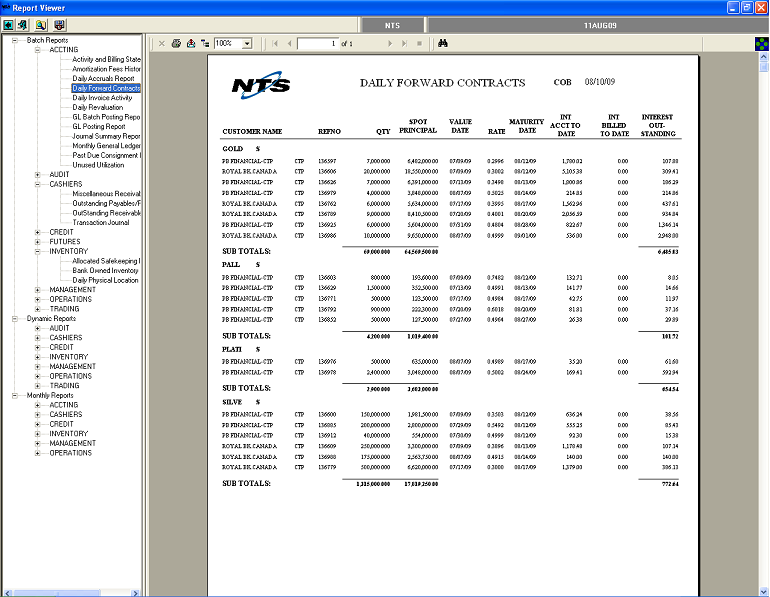Click report scrollbar up arrow
The width and height of the screenshot is (770, 597).
[764, 57]
